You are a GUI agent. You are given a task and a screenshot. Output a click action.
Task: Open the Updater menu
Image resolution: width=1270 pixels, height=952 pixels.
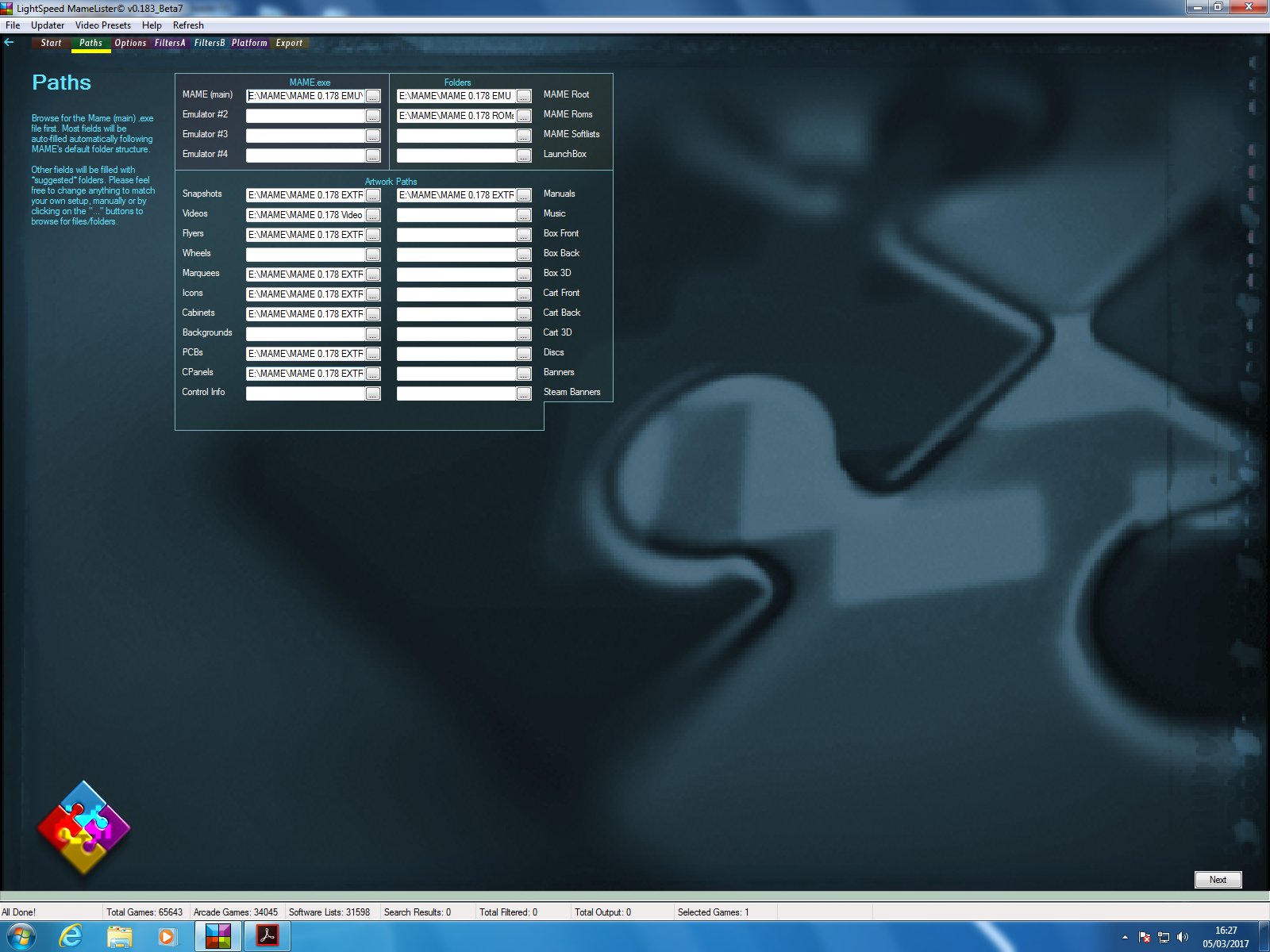tap(48, 25)
